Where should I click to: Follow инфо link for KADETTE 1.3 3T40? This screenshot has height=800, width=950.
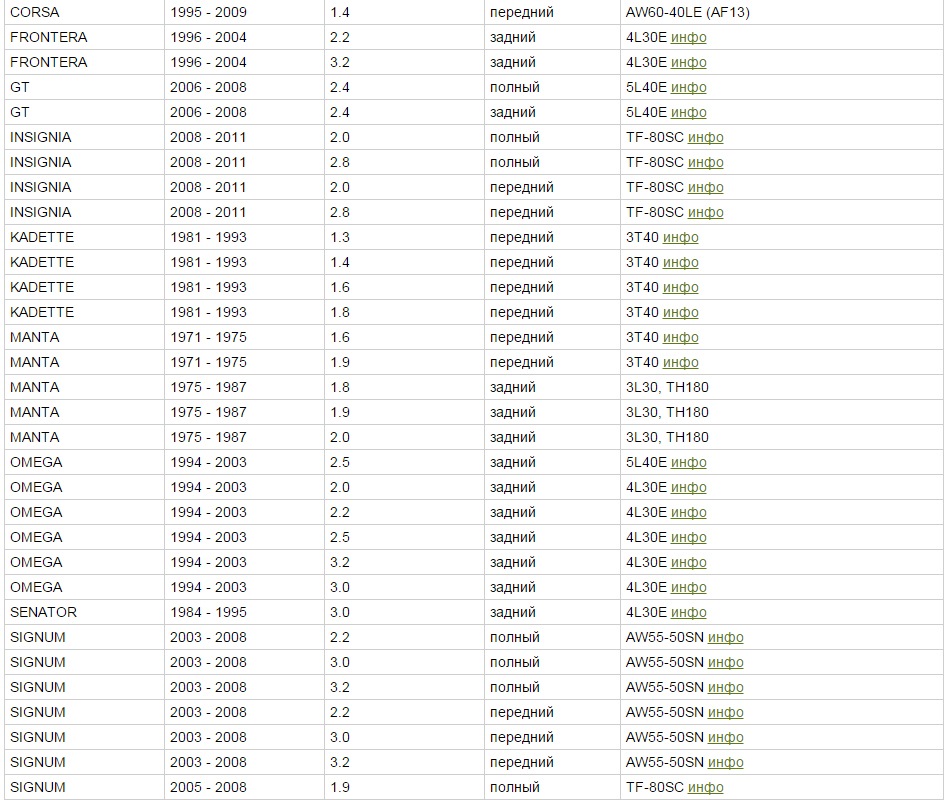tap(680, 238)
